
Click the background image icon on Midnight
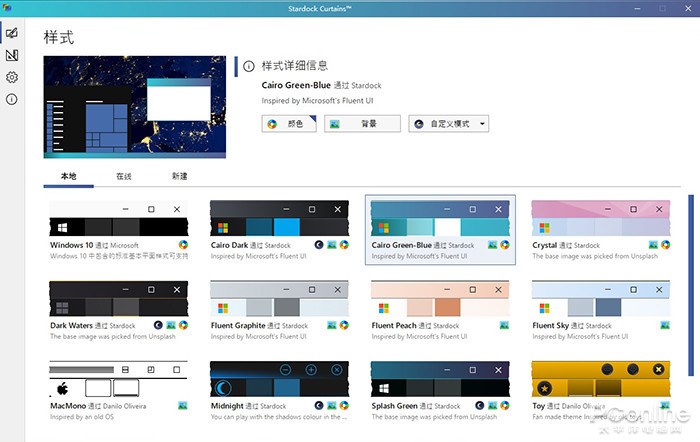pos(332,405)
